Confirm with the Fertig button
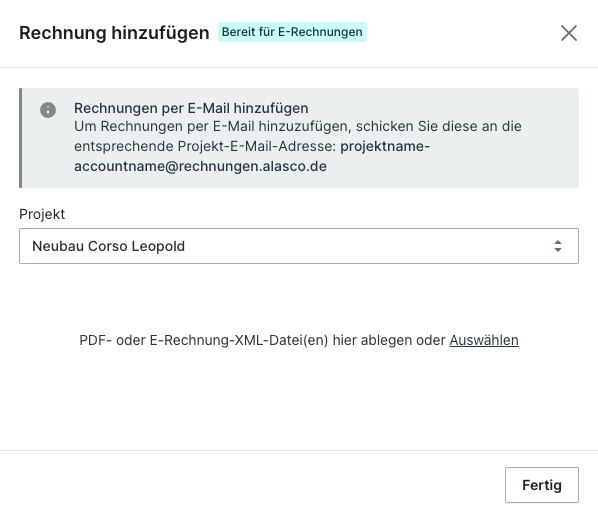The width and height of the screenshot is (598, 518). [542, 485]
